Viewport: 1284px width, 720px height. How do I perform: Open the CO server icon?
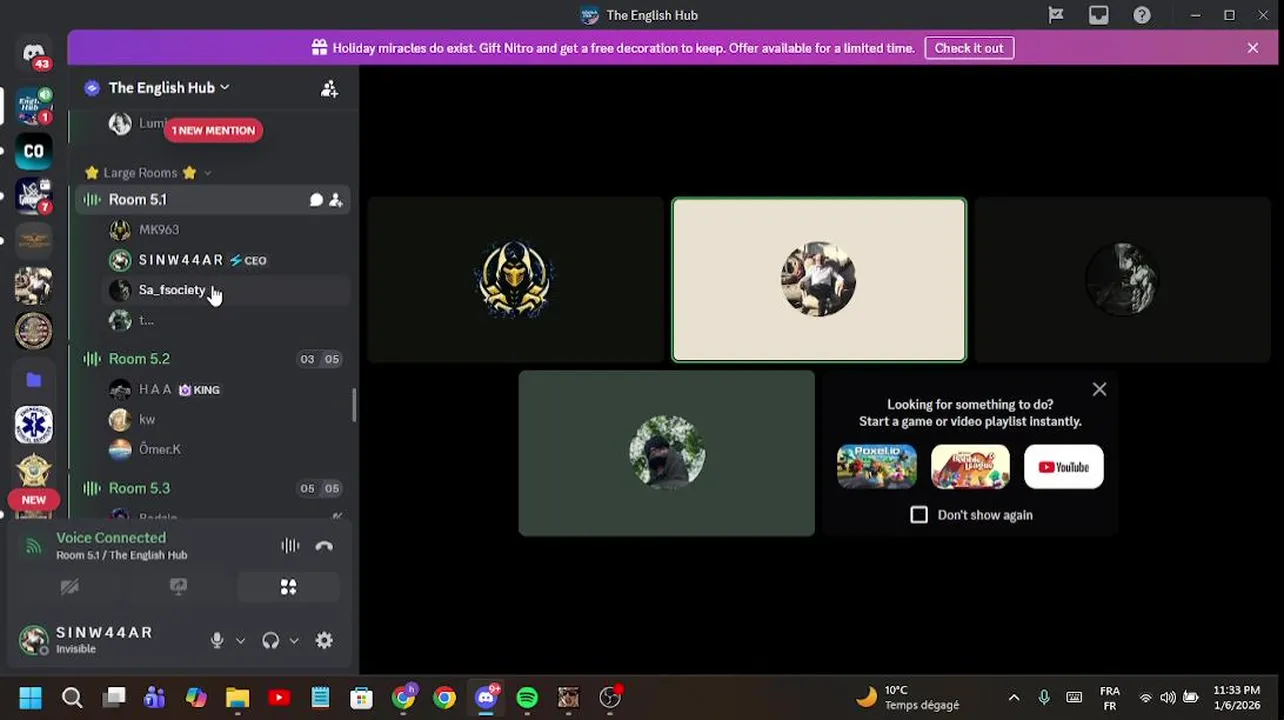pos(34,151)
